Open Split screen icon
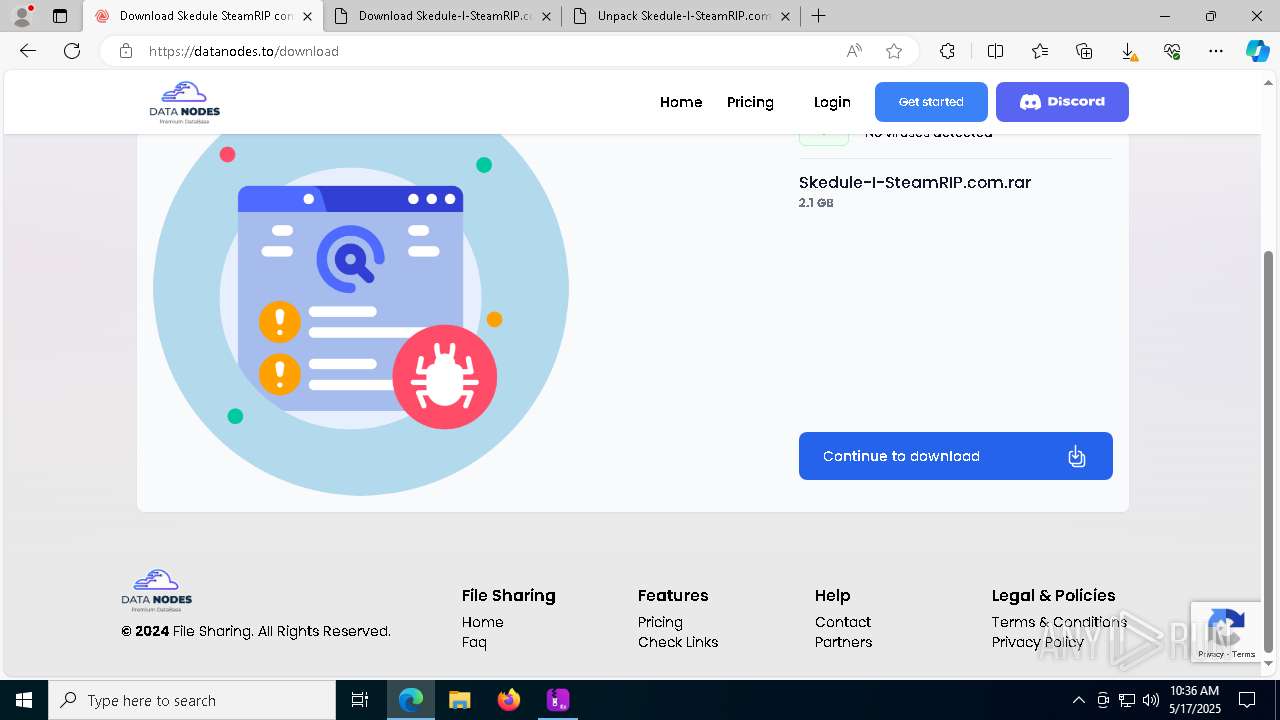The image size is (1280, 720). tap(995, 51)
